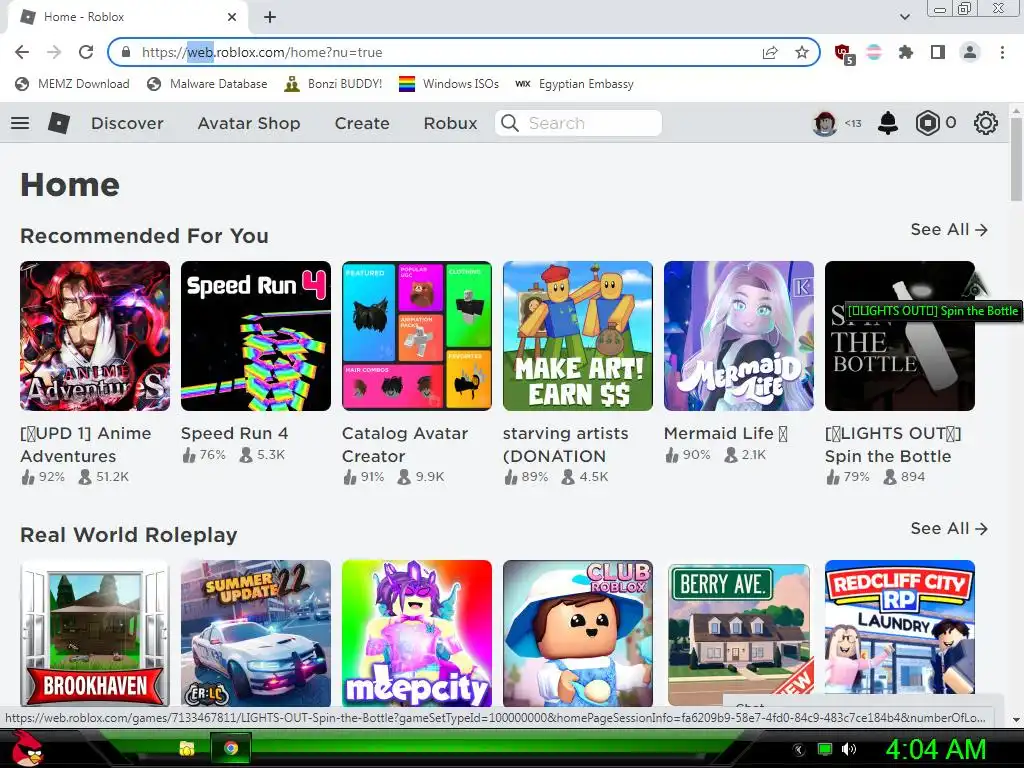The width and height of the screenshot is (1024, 768).
Task: Open the Robux menu item
Action: pos(450,123)
